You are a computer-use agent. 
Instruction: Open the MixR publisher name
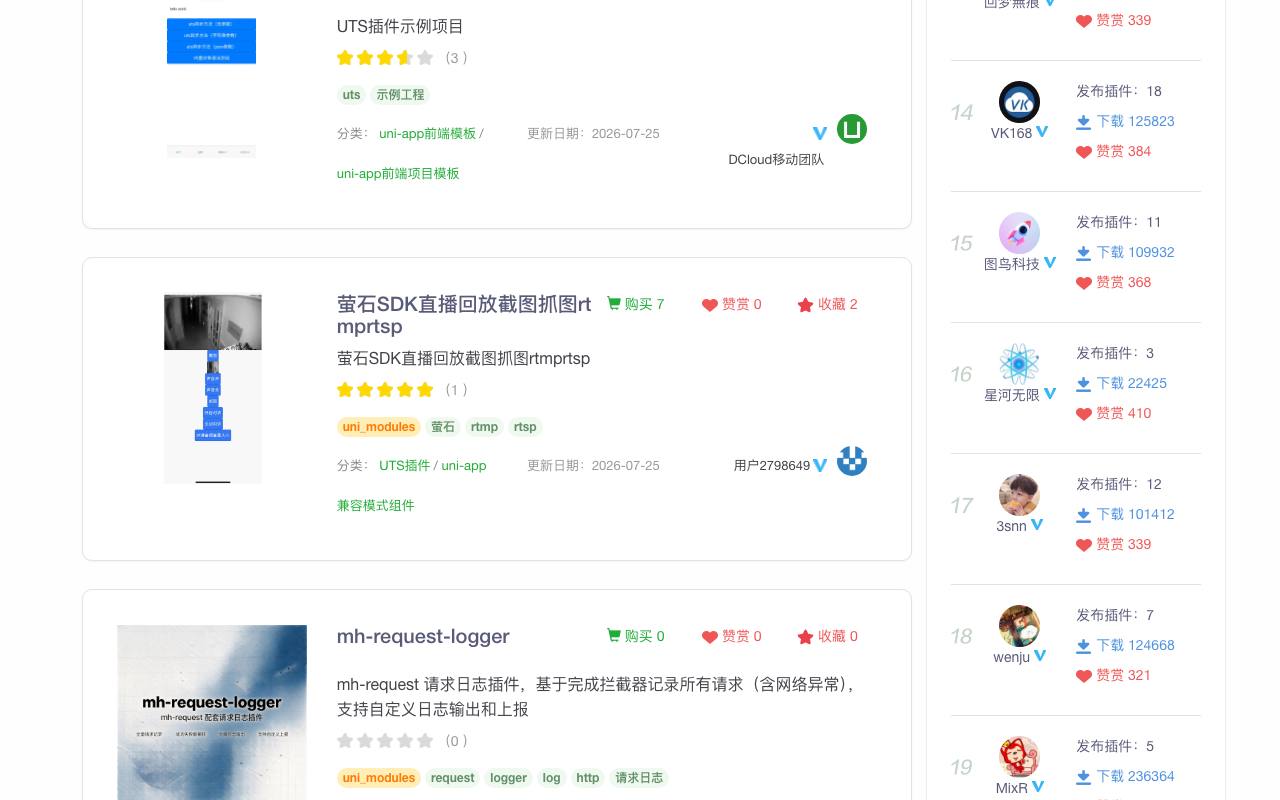1012,788
